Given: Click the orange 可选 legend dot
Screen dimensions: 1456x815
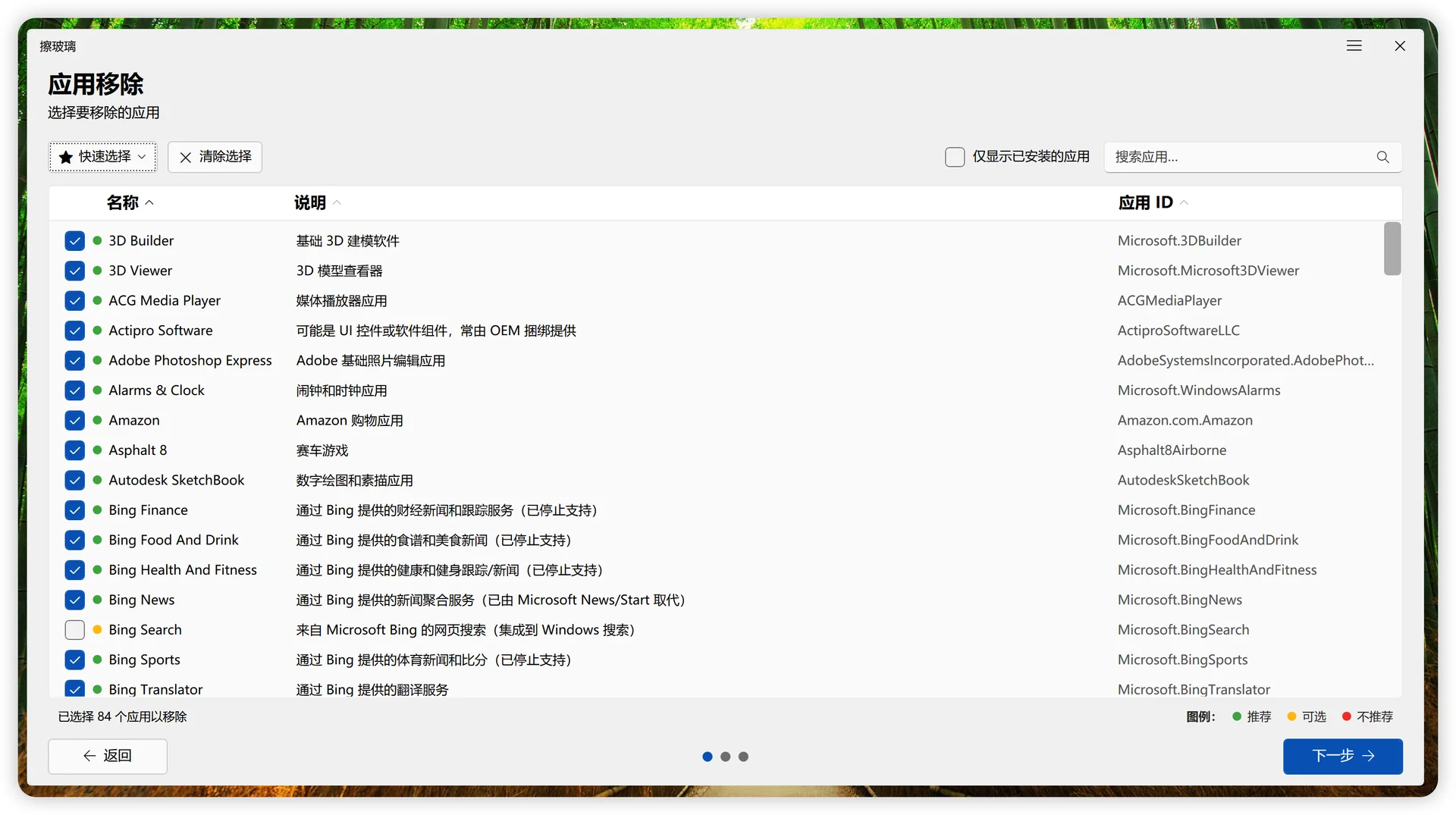Looking at the screenshot, I should pyautogui.click(x=1291, y=716).
